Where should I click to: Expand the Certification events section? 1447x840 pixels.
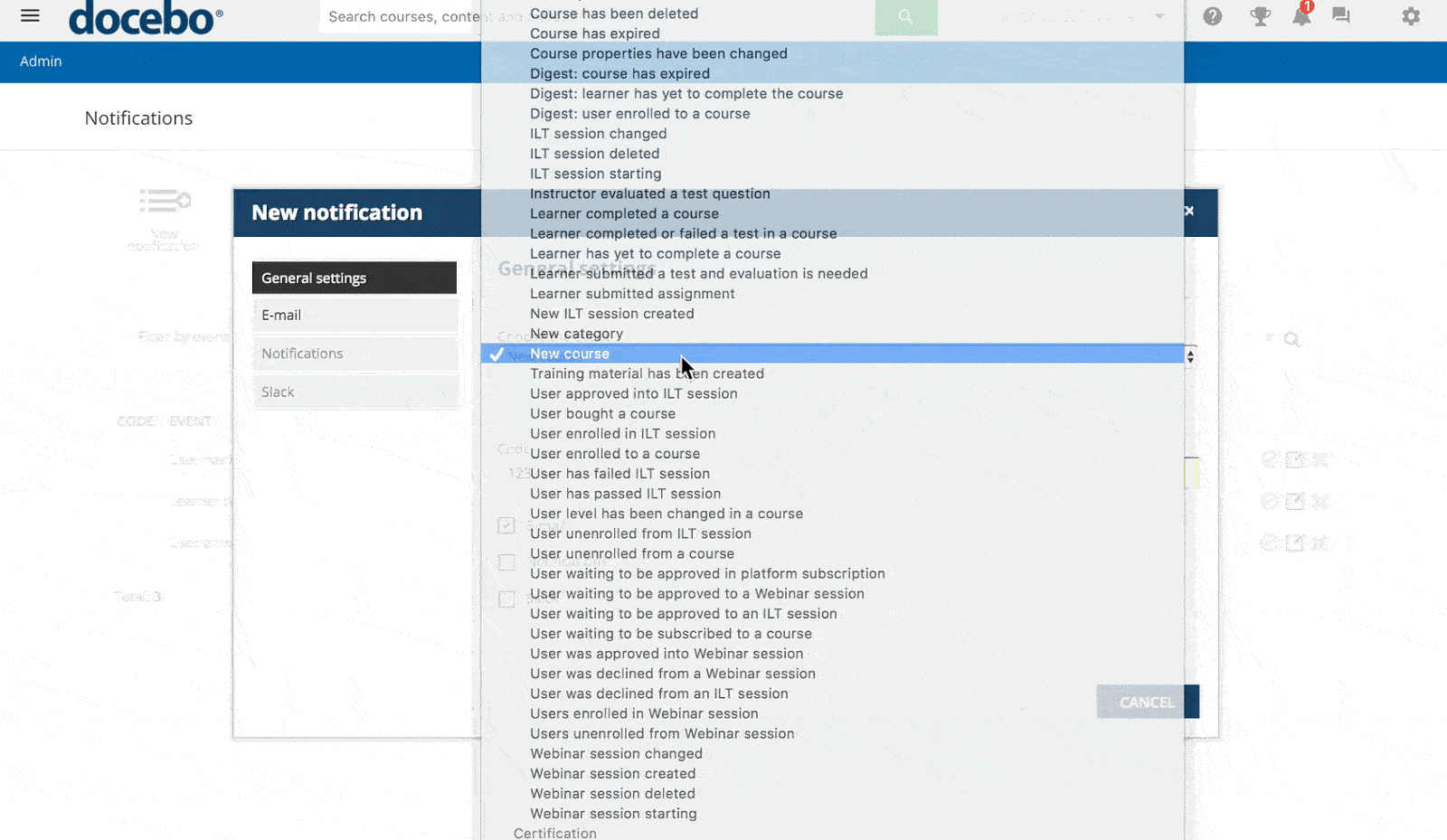coord(554,833)
